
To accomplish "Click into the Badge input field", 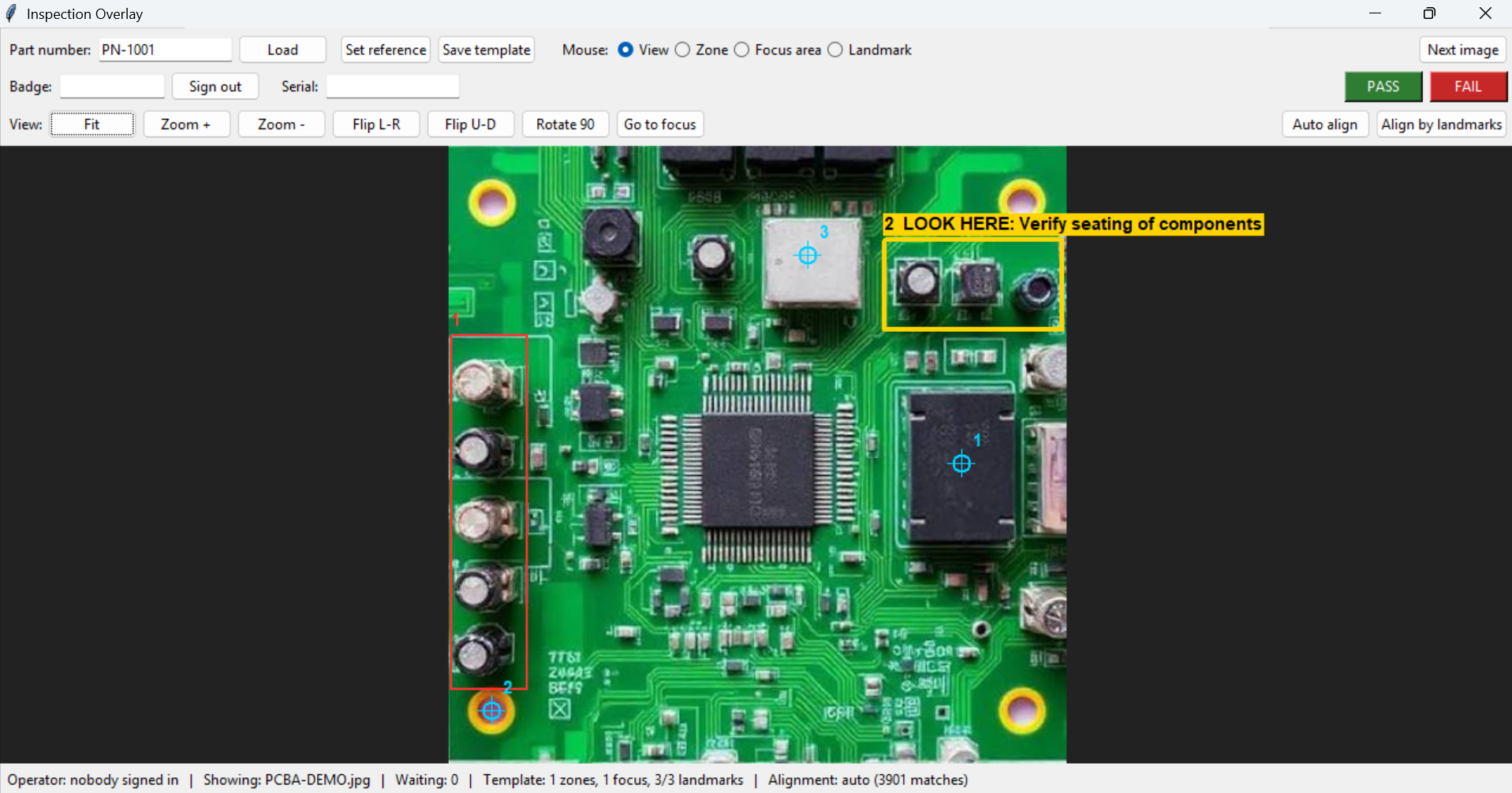I will coord(113,87).
